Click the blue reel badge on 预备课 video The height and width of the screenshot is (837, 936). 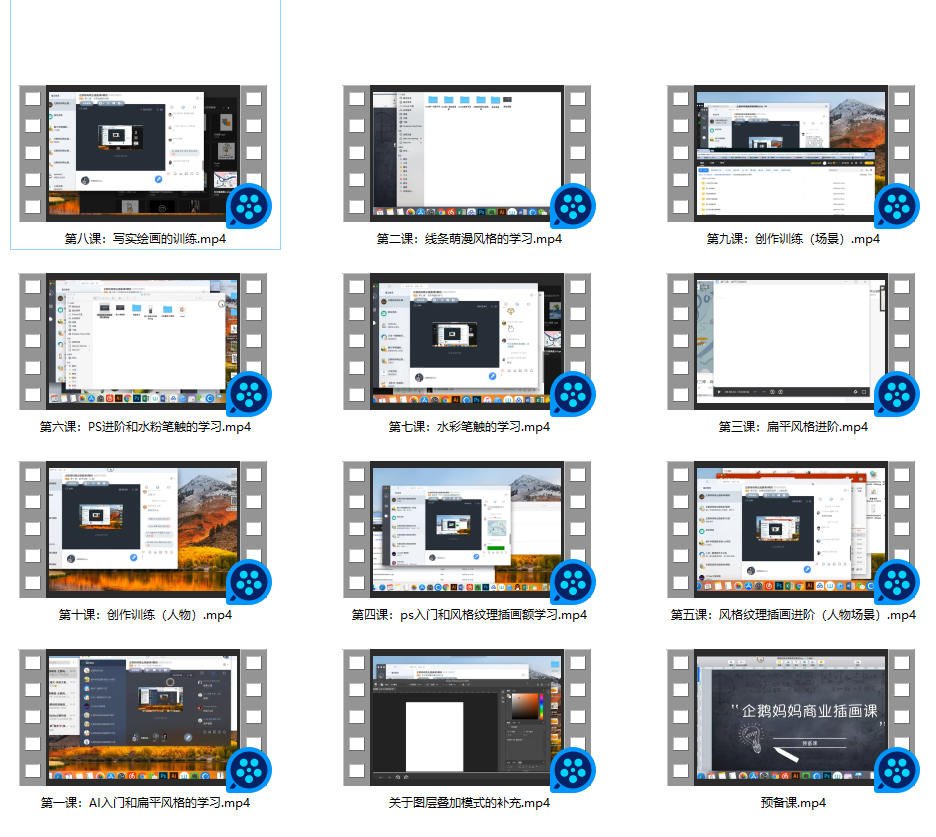coord(897,770)
